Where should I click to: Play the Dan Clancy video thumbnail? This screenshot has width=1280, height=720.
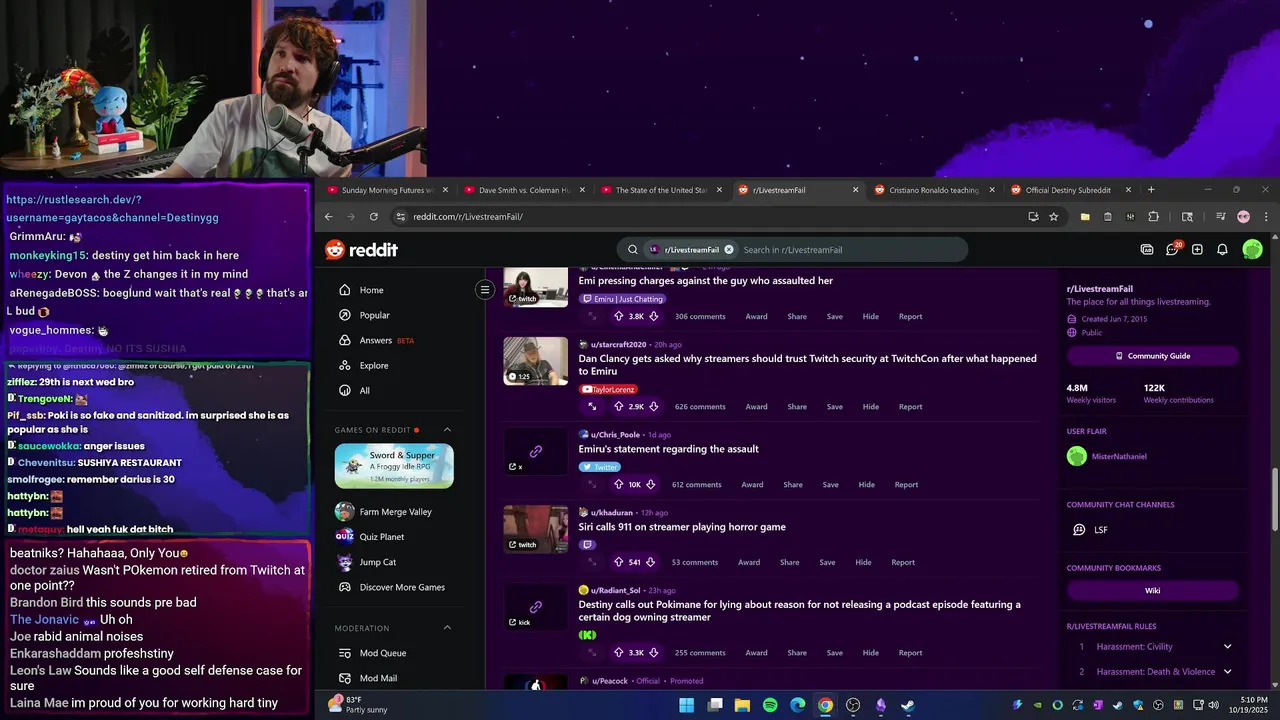(536, 361)
